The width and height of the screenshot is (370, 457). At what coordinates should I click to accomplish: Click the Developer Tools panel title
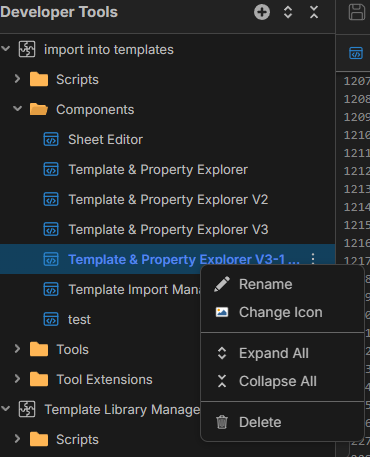(x=59, y=12)
